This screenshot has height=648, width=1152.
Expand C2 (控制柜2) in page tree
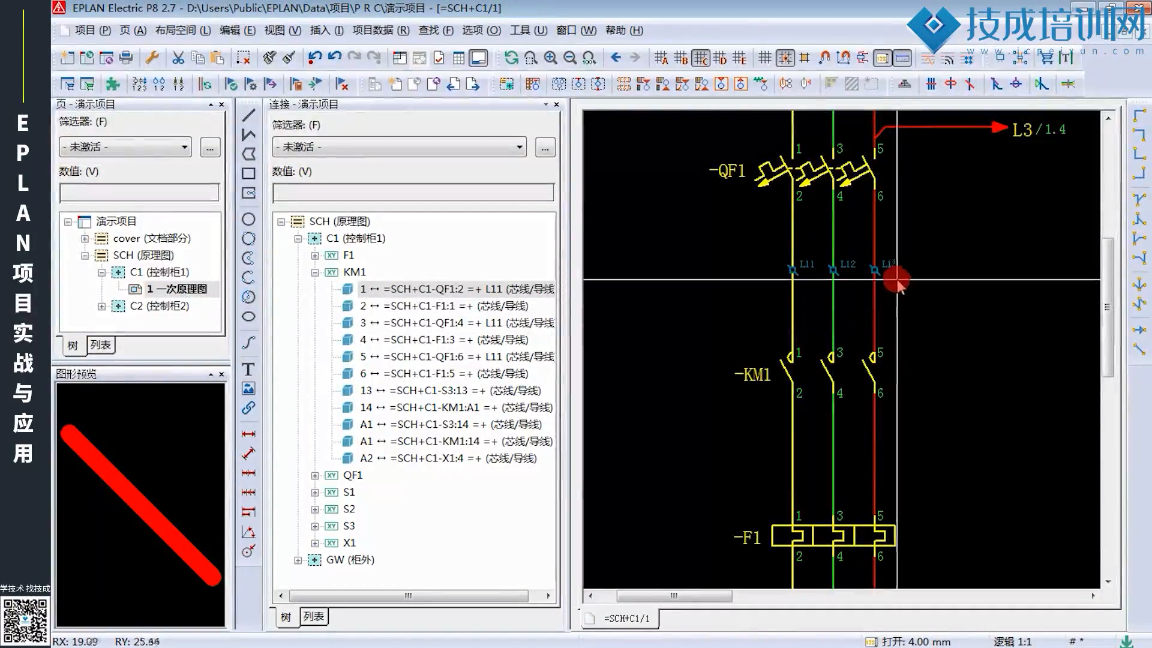click(x=101, y=306)
